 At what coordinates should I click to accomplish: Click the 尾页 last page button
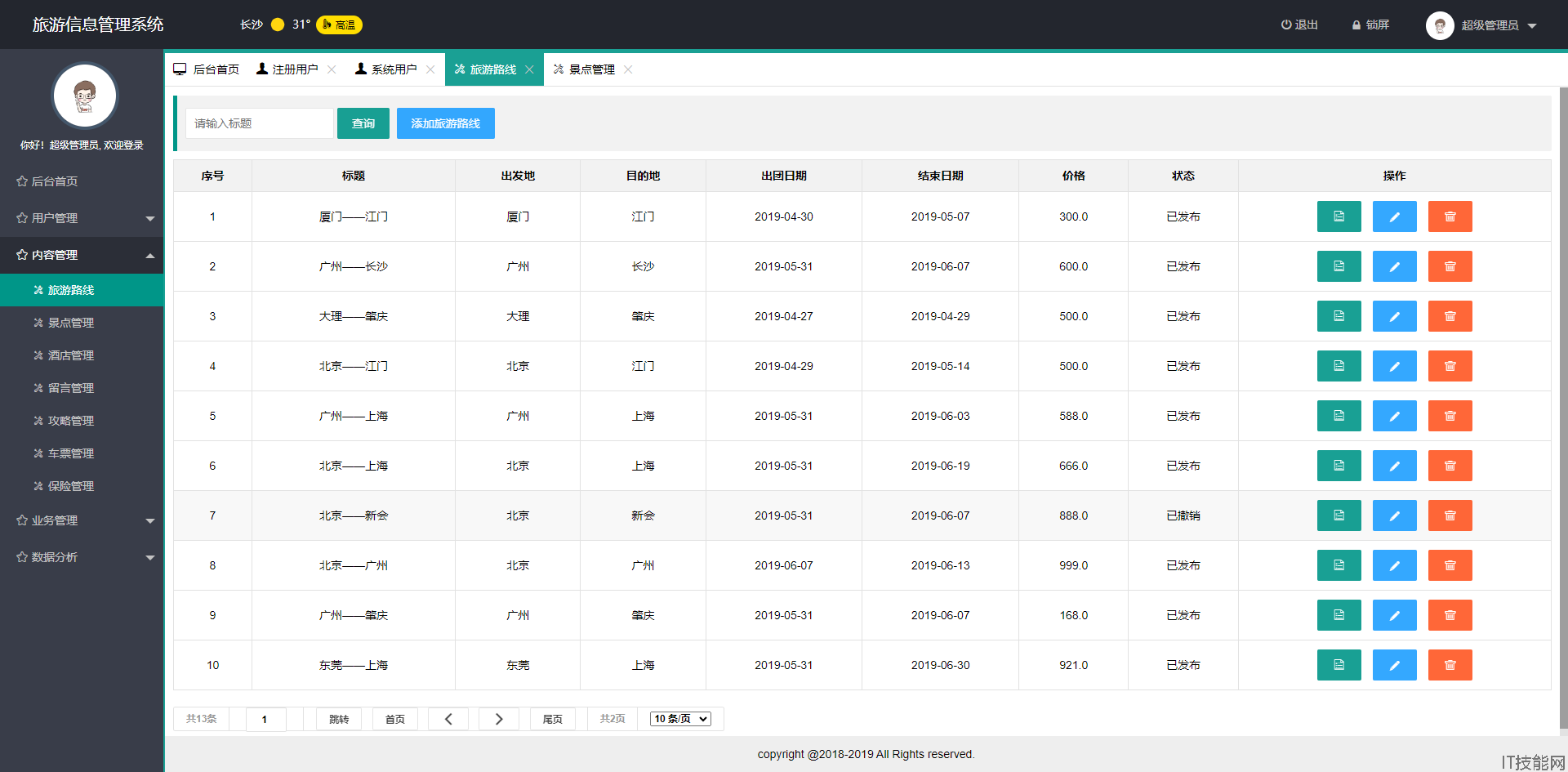click(x=553, y=719)
